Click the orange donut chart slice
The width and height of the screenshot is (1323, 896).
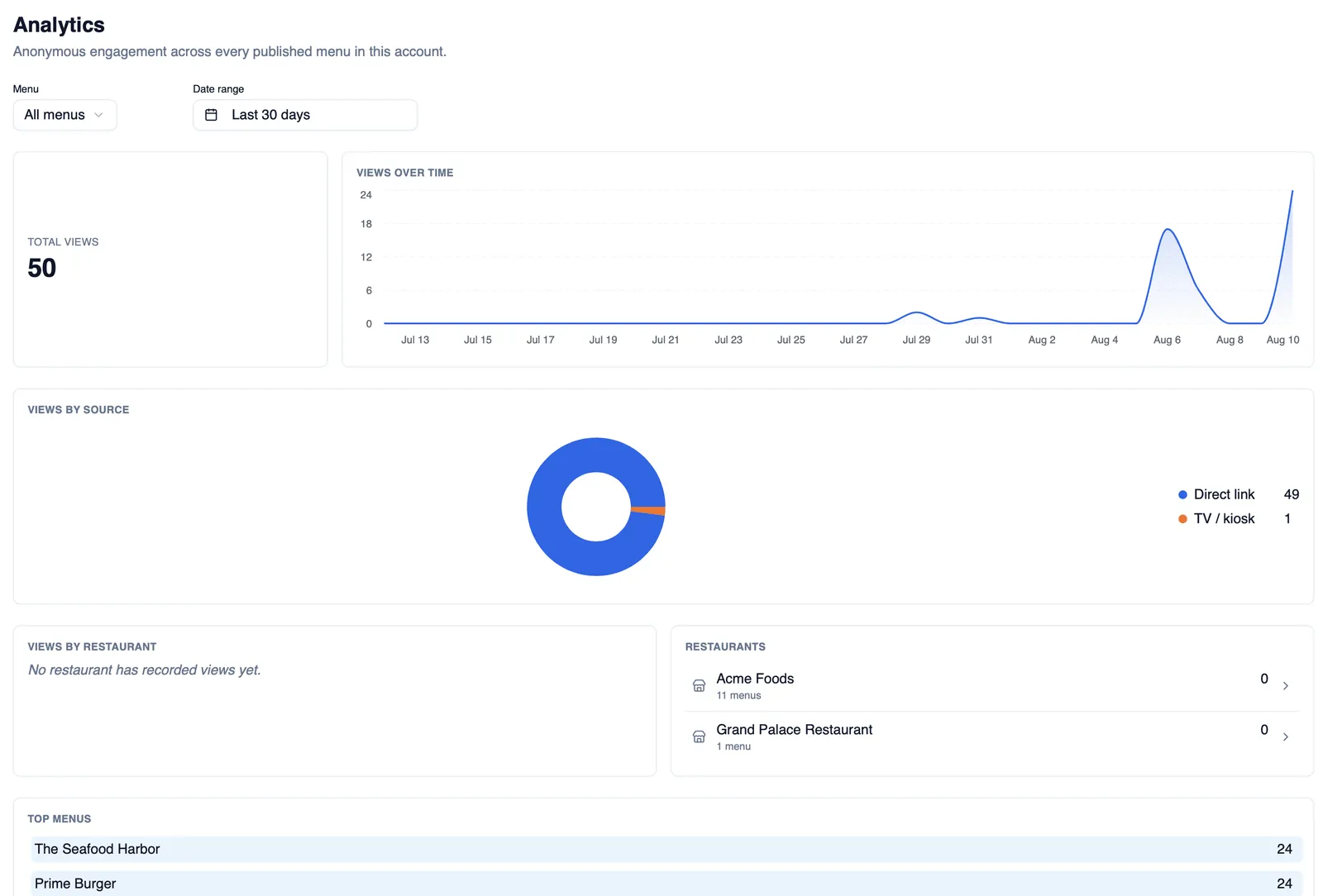click(649, 510)
